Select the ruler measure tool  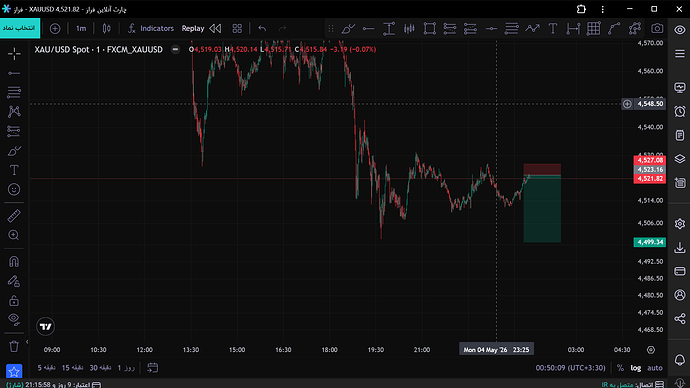14,216
